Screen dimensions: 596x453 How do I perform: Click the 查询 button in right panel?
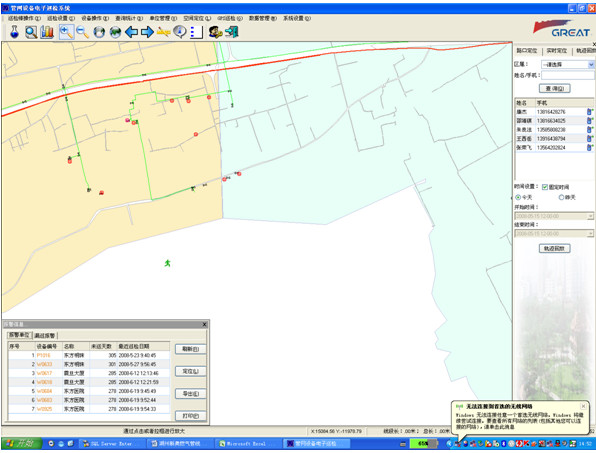pos(555,89)
